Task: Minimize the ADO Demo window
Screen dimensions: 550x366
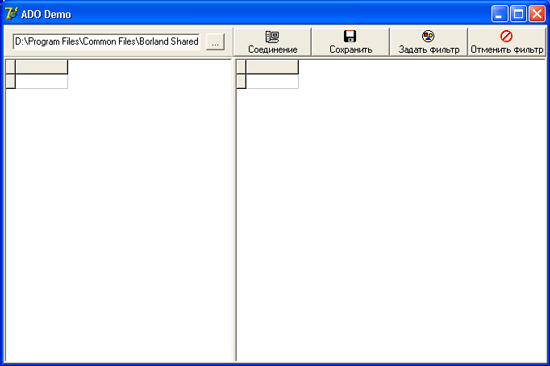Action: pos(499,14)
